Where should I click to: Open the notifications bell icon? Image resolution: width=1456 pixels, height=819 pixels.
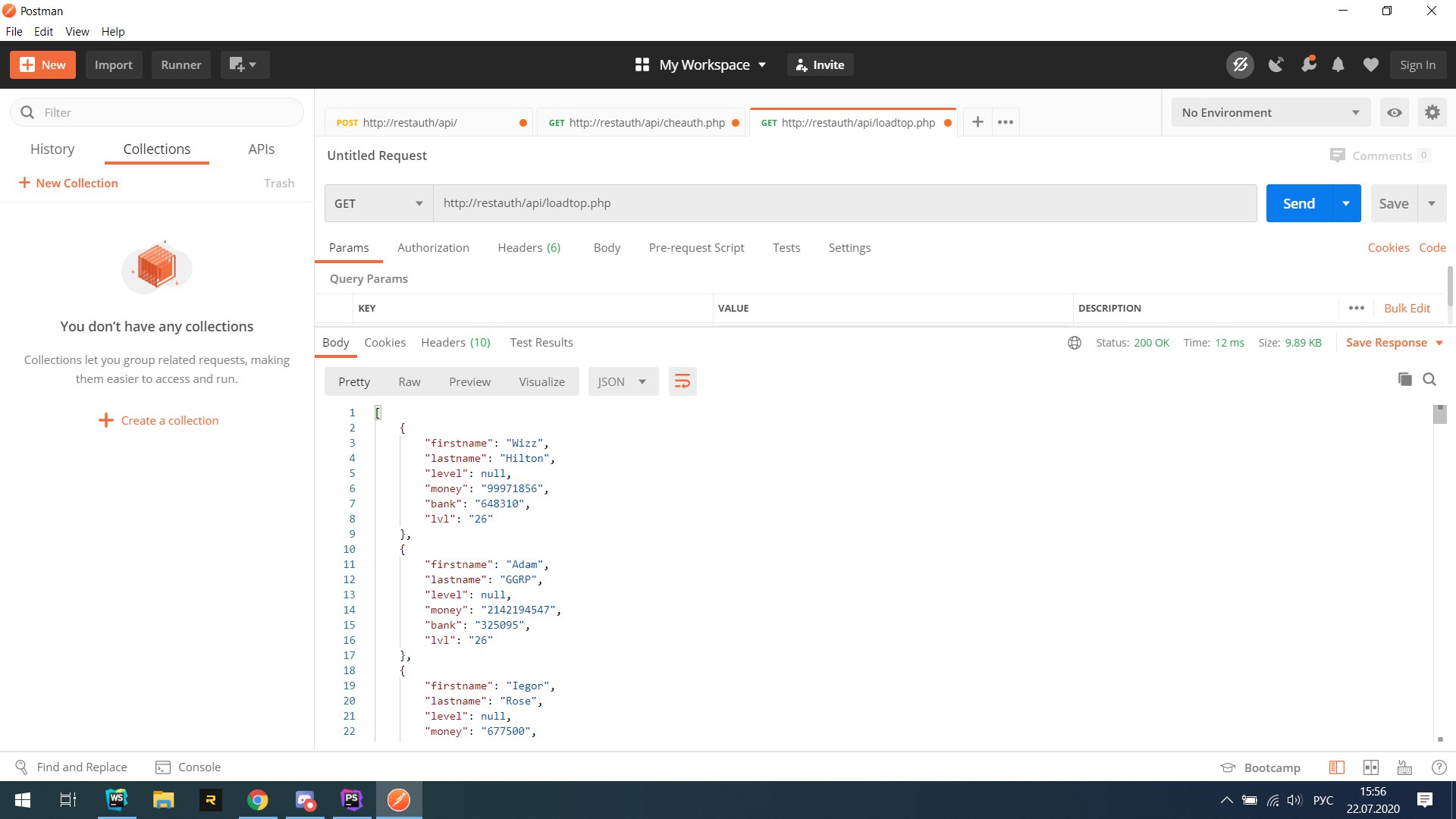click(x=1338, y=64)
